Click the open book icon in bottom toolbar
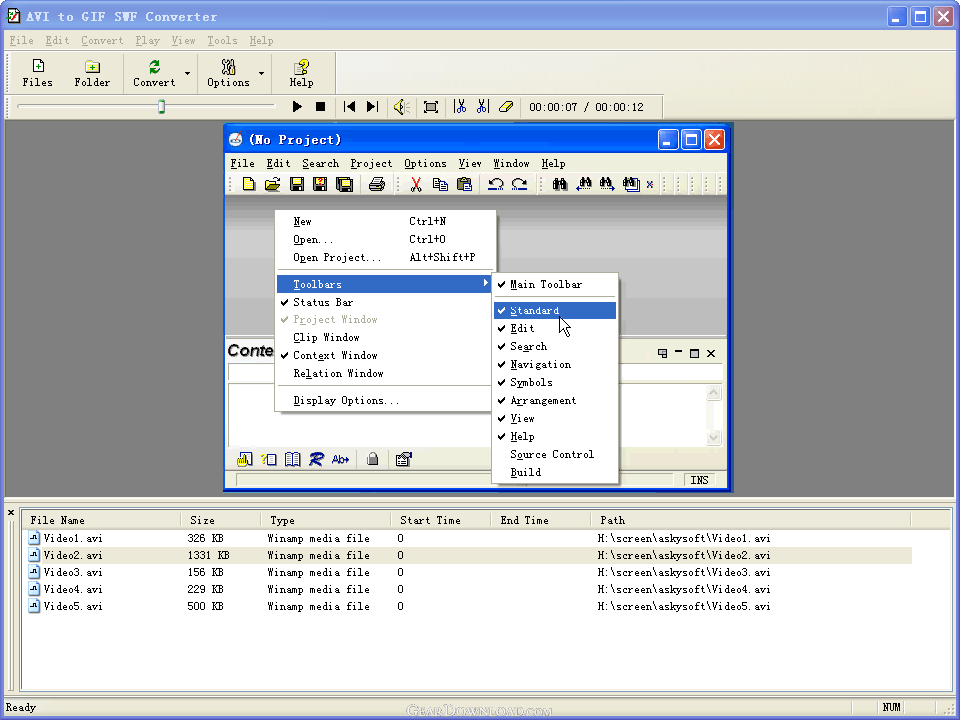Screen dimensions: 960x720 (x=293, y=459)
